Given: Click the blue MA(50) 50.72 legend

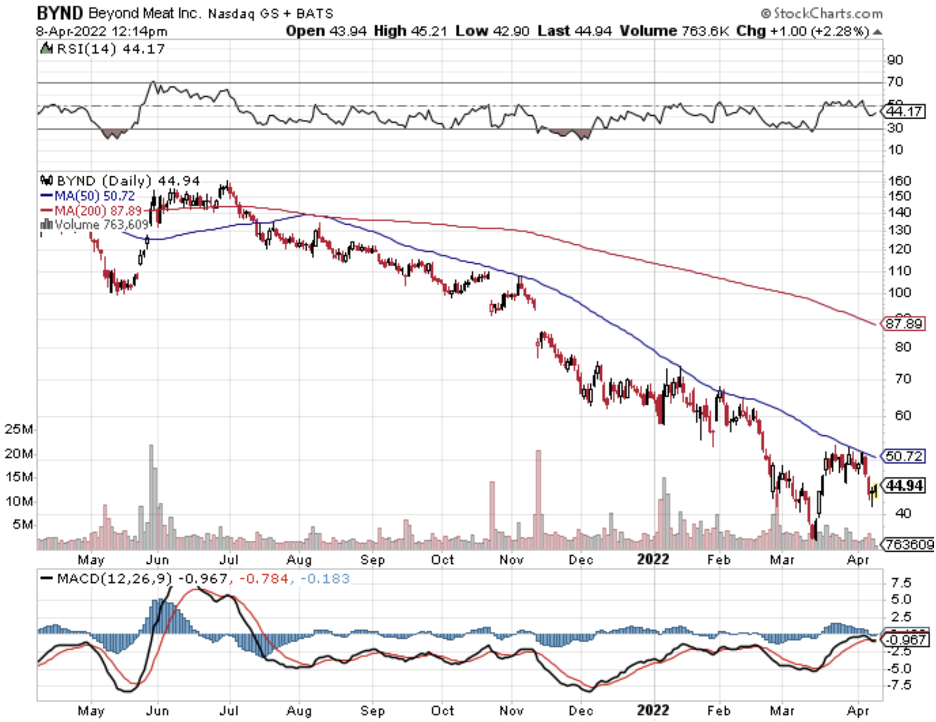Looking at the screenshot, I should (88, 196).
